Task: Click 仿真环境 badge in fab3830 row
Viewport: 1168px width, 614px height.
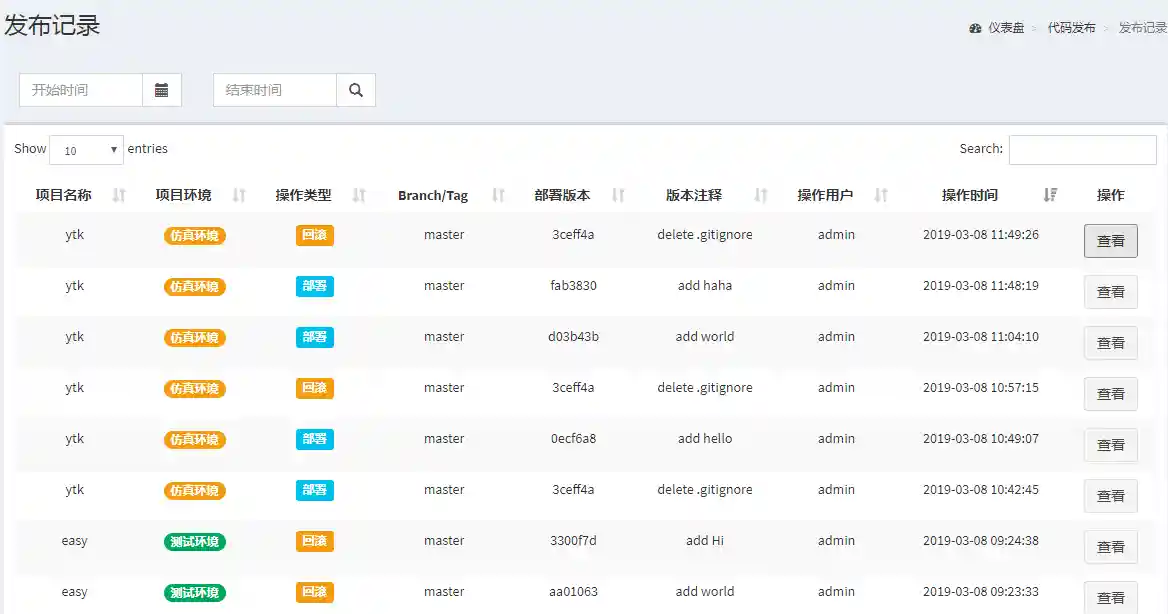Action: [194, 286]
